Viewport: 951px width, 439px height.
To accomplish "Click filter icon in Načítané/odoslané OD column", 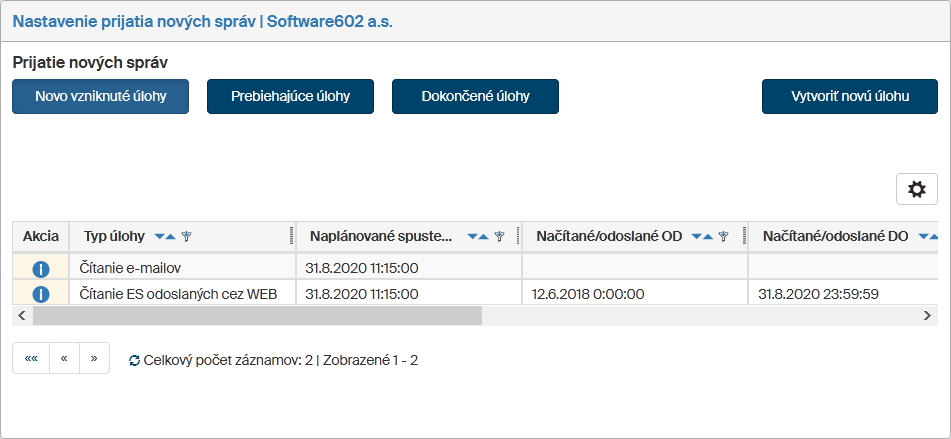I will point(723,237).
